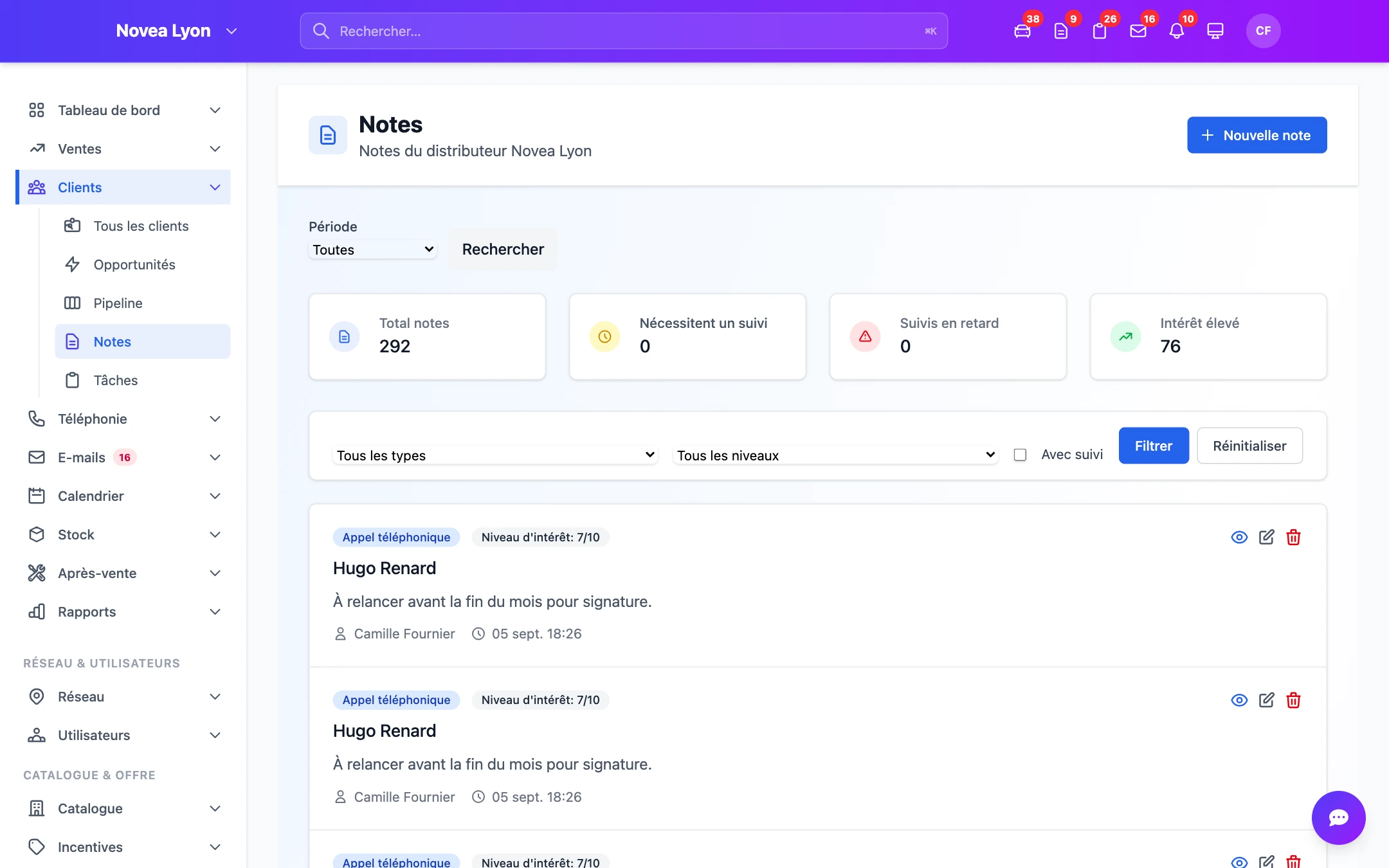The height and width of the screenshot is (868, 1389).
Task: Open the chat bubble widget
Action: pyautogui.click(x=1338, y=817)
